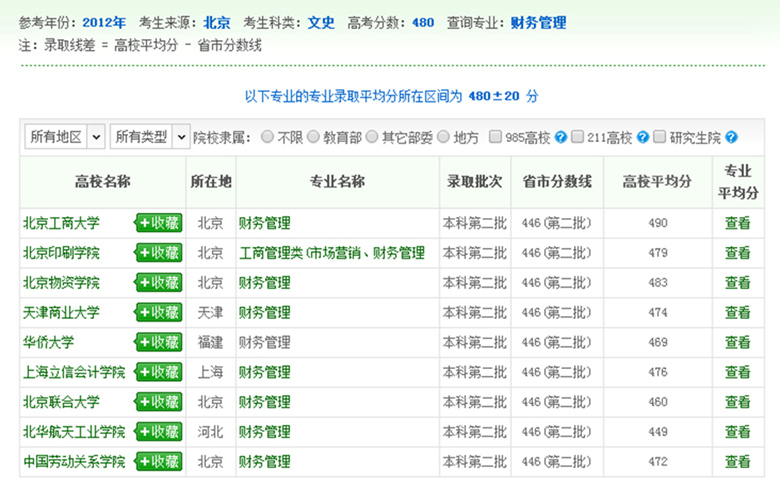Open 北京联合大学 school link
Viewport: 780px width, 488px height.
(61, 402)
